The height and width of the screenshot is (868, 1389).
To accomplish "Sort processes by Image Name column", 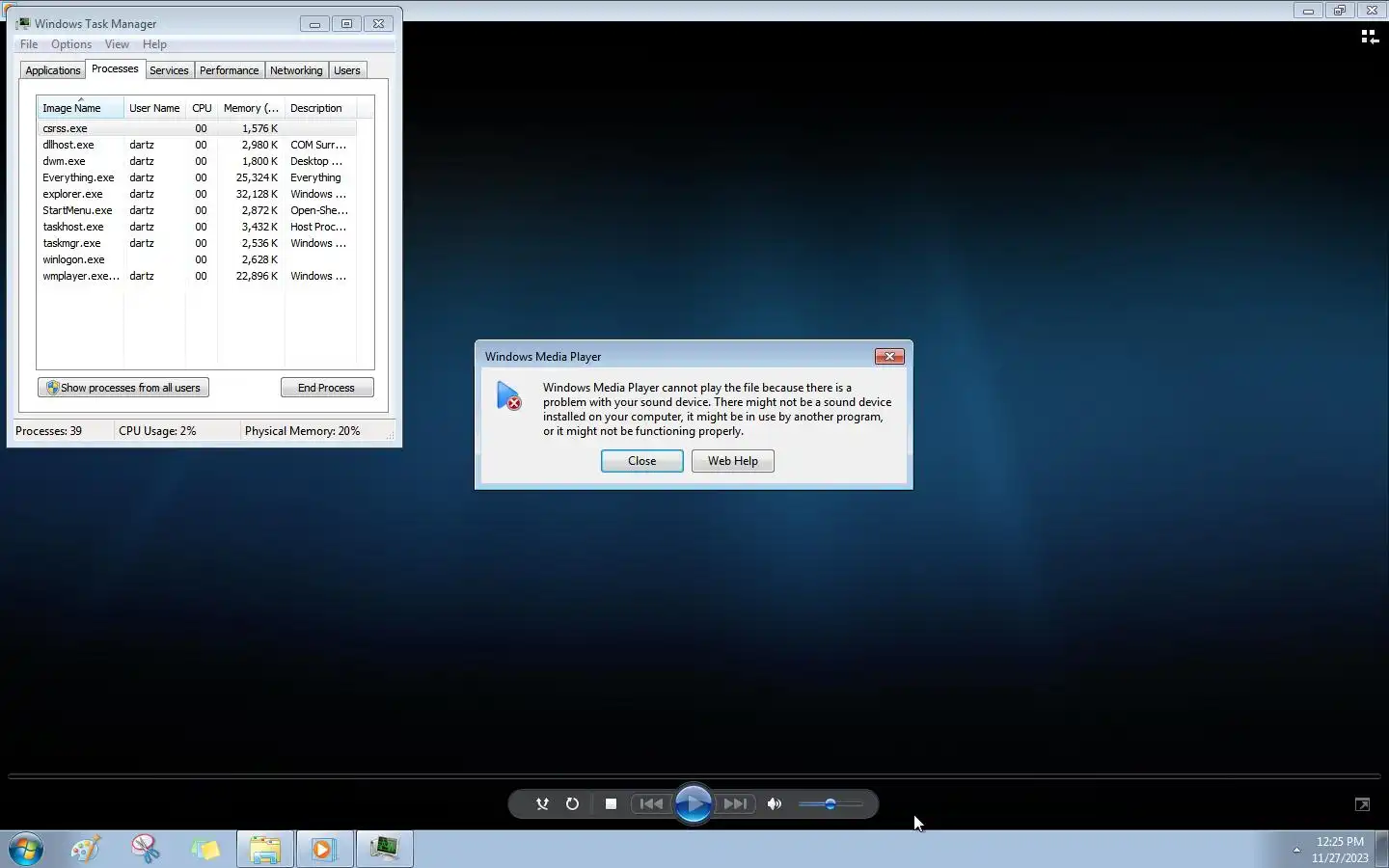I will click(80, 108).
